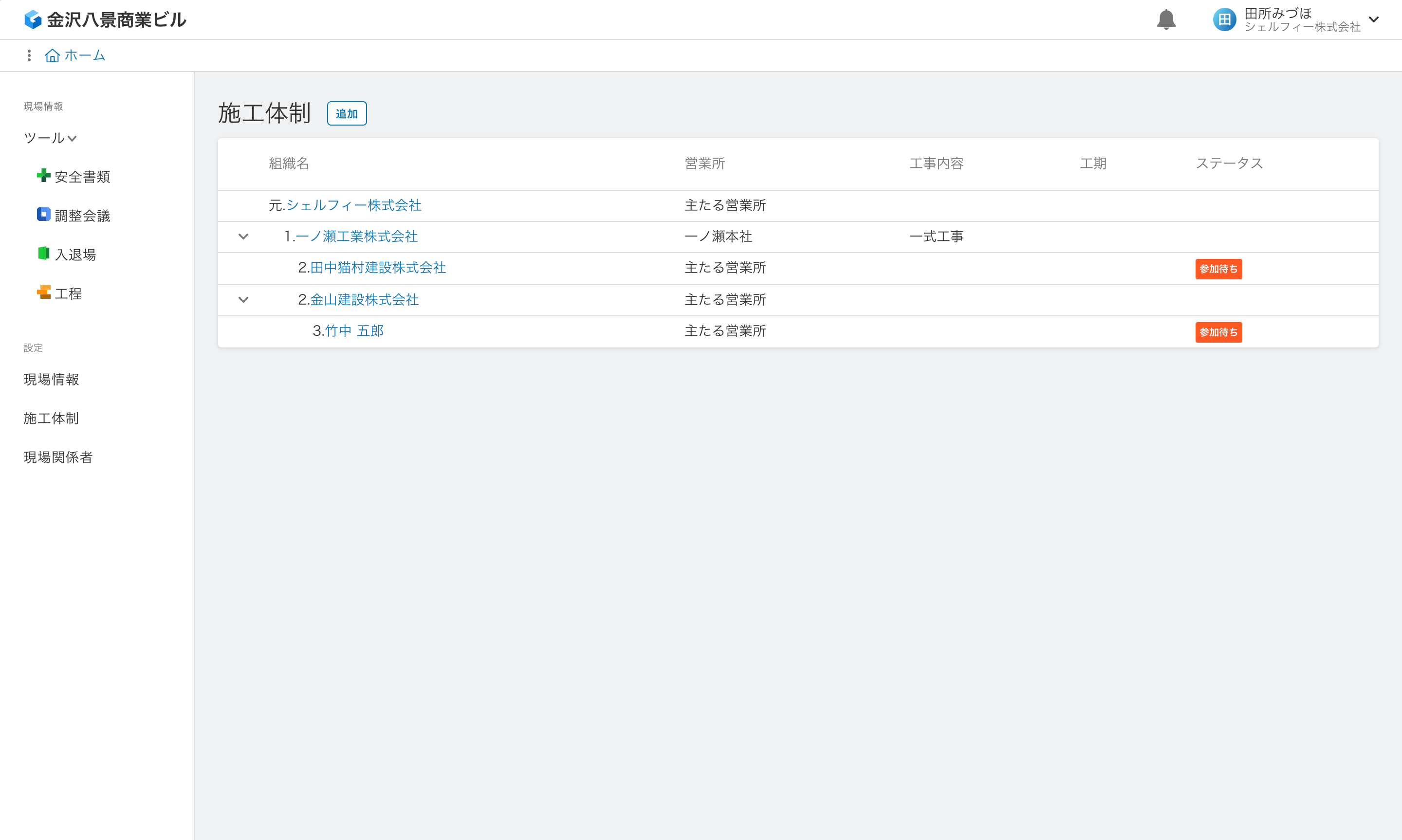Open 現場関係者 in the sidebar
The image size is (1402, 840).
coord(58,457)
